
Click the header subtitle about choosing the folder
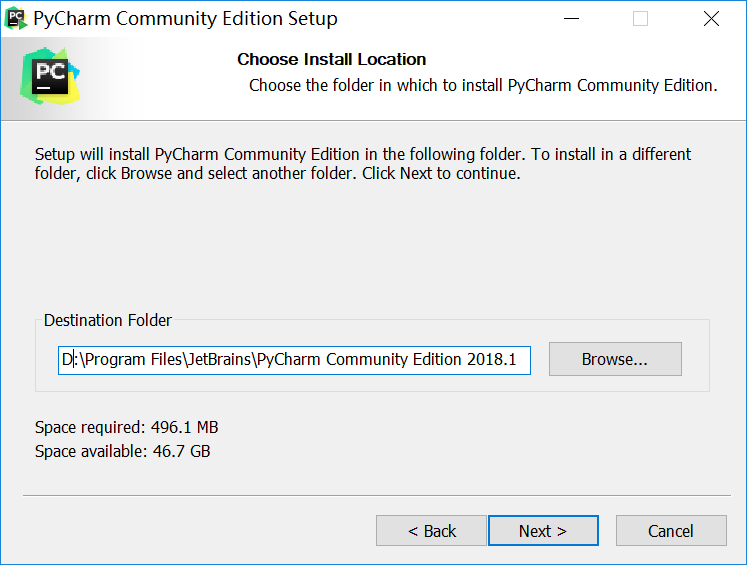click(x=483, y=85)
